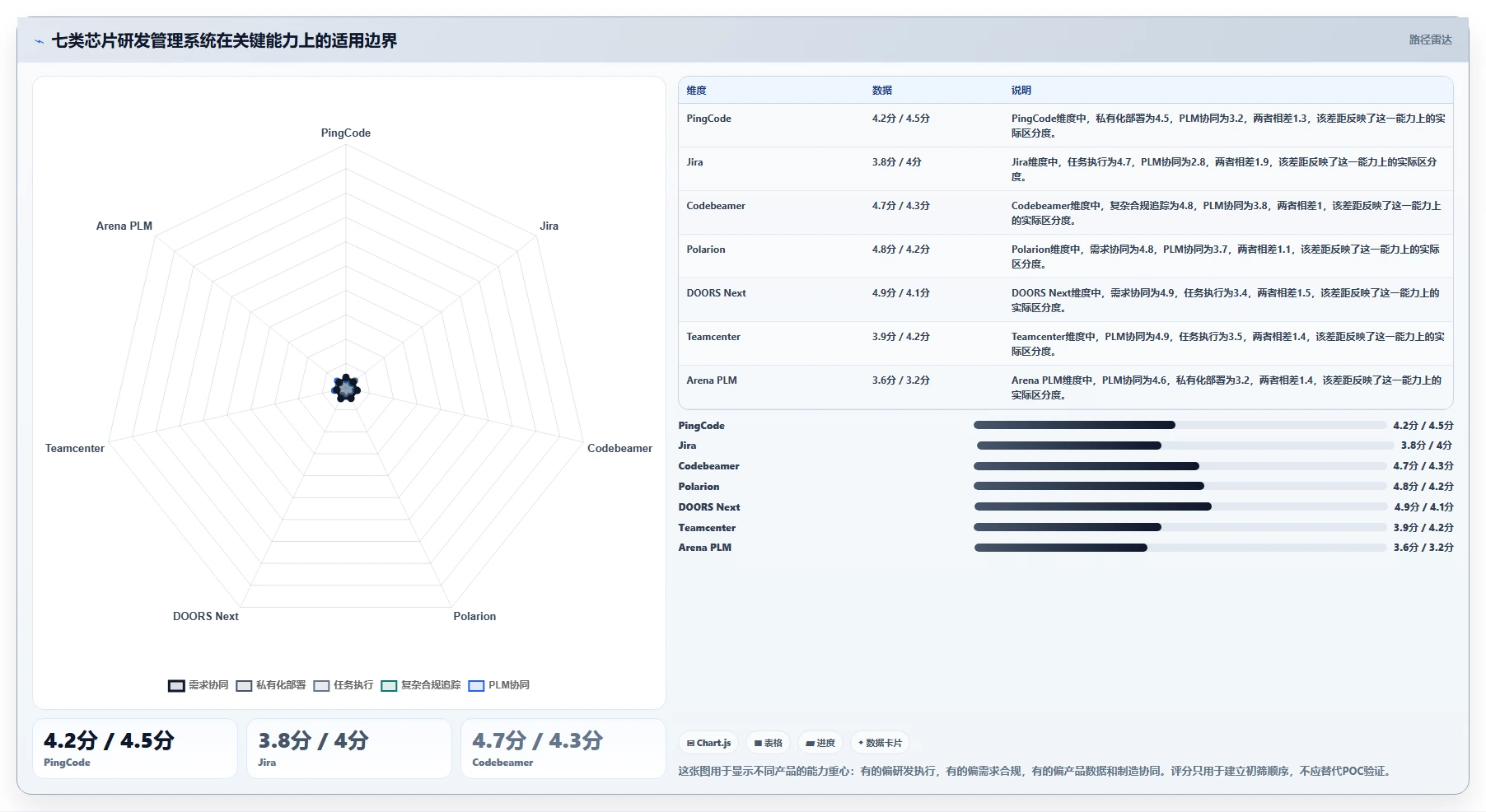Viewport: 1486px width, 812px height.
Task: Click the Teamcenter axis label on the radar
Action: (75, 449)
